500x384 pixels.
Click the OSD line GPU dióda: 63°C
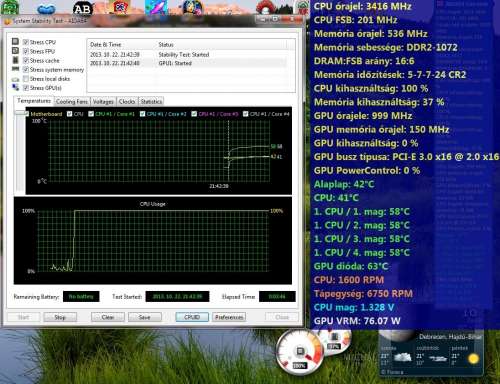(x=351, y=266)
